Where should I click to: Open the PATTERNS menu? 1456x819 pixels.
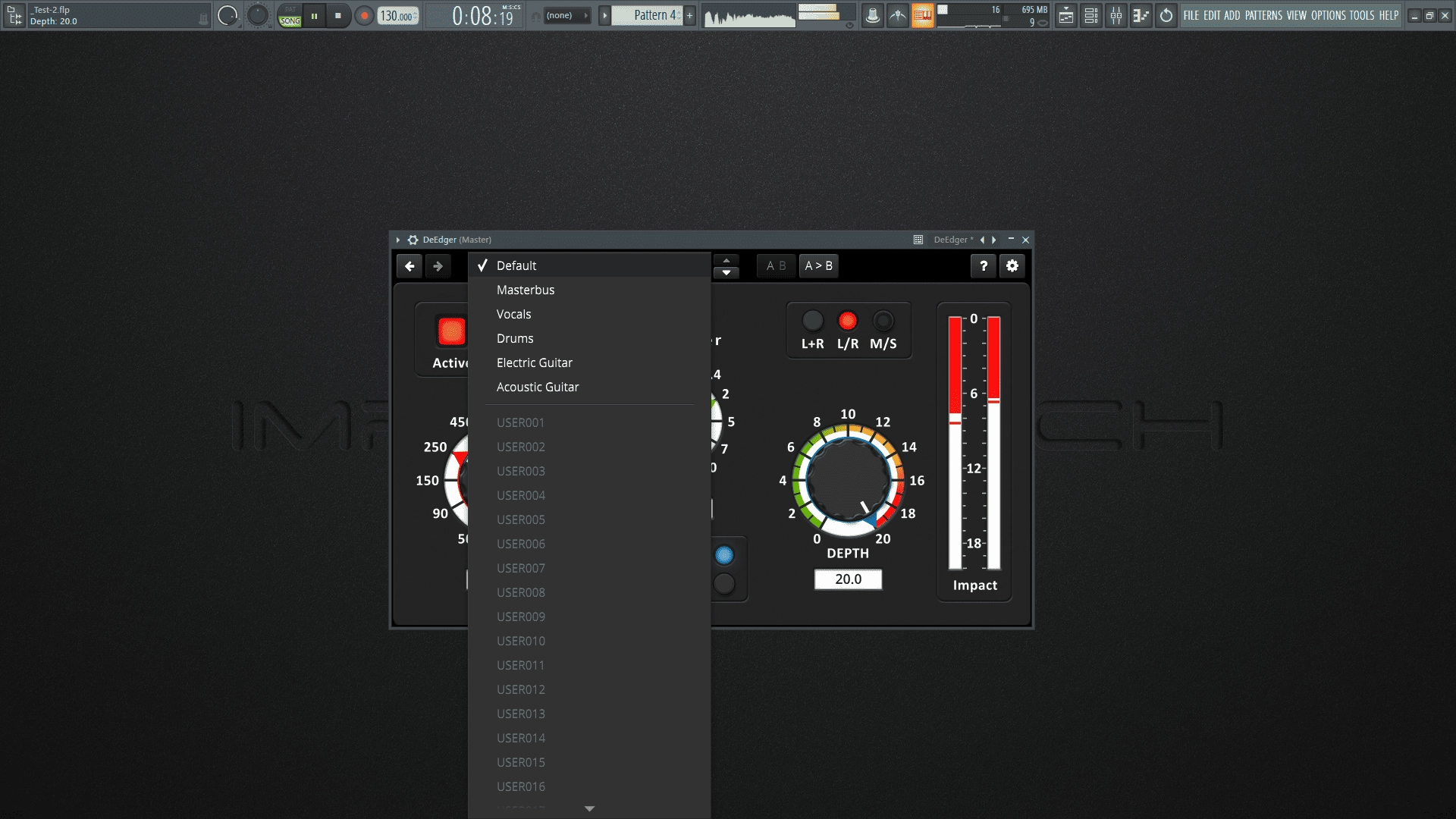tap(1263, 15)
